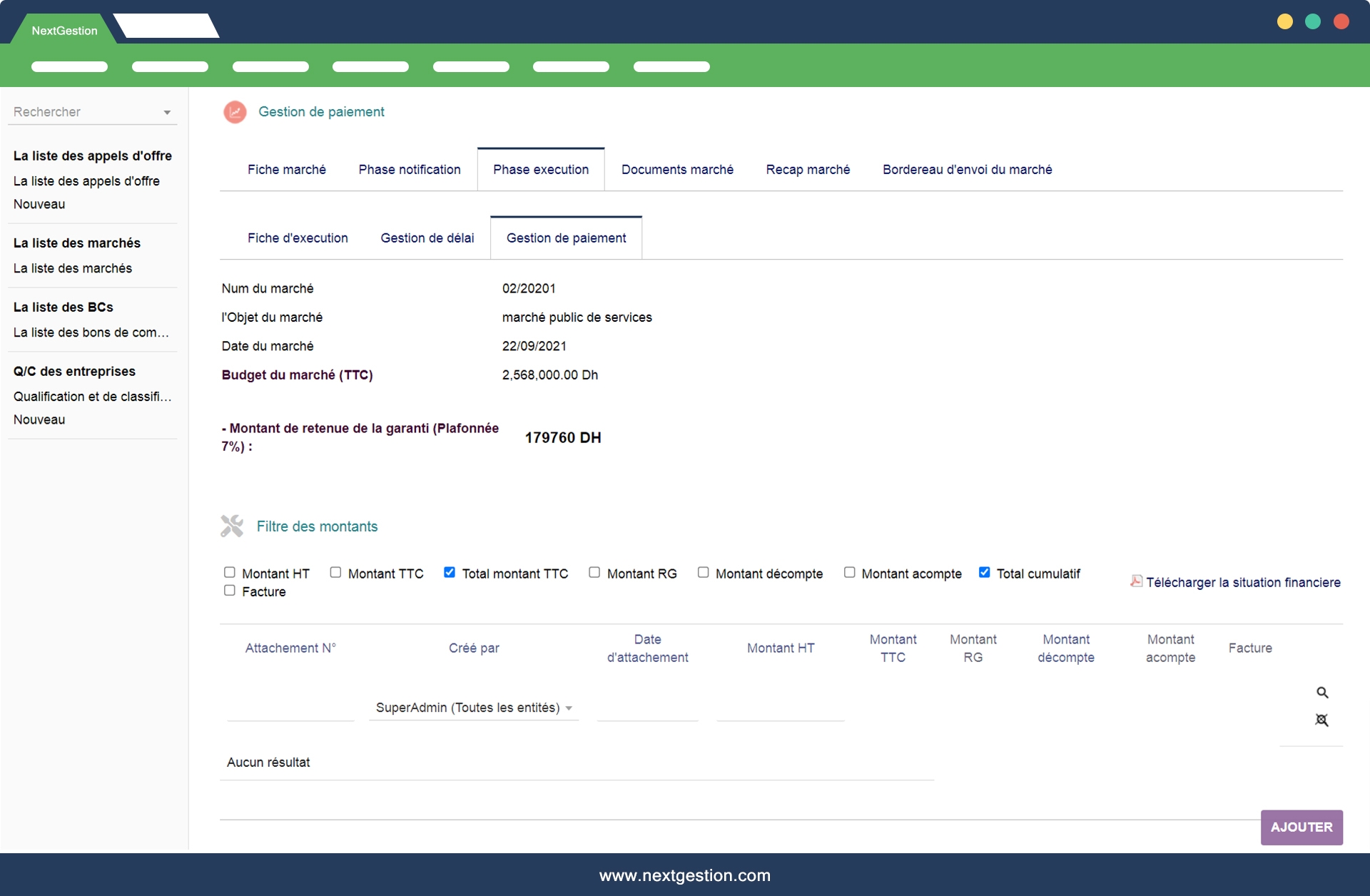Disable the Total cumulatif checkbox
The height and width of the screenshot is (896, 1370).
point(985,572)
